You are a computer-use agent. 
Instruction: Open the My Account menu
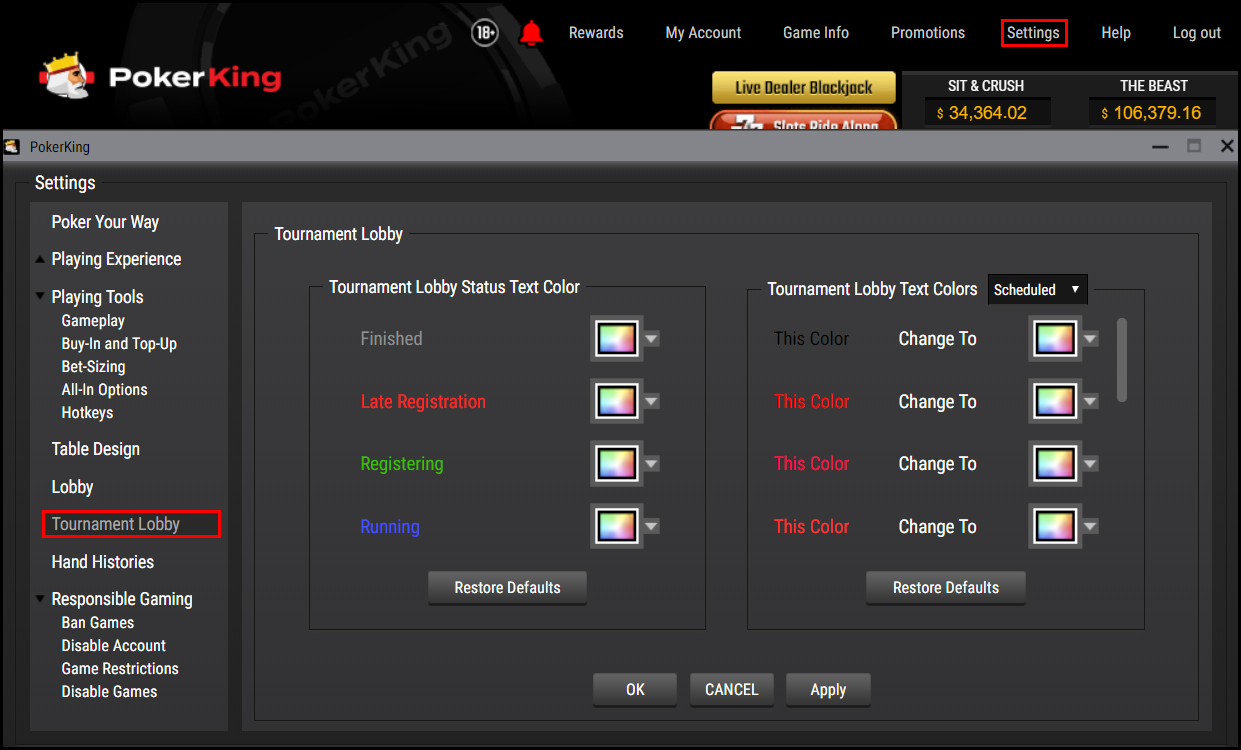click(703, 32)
